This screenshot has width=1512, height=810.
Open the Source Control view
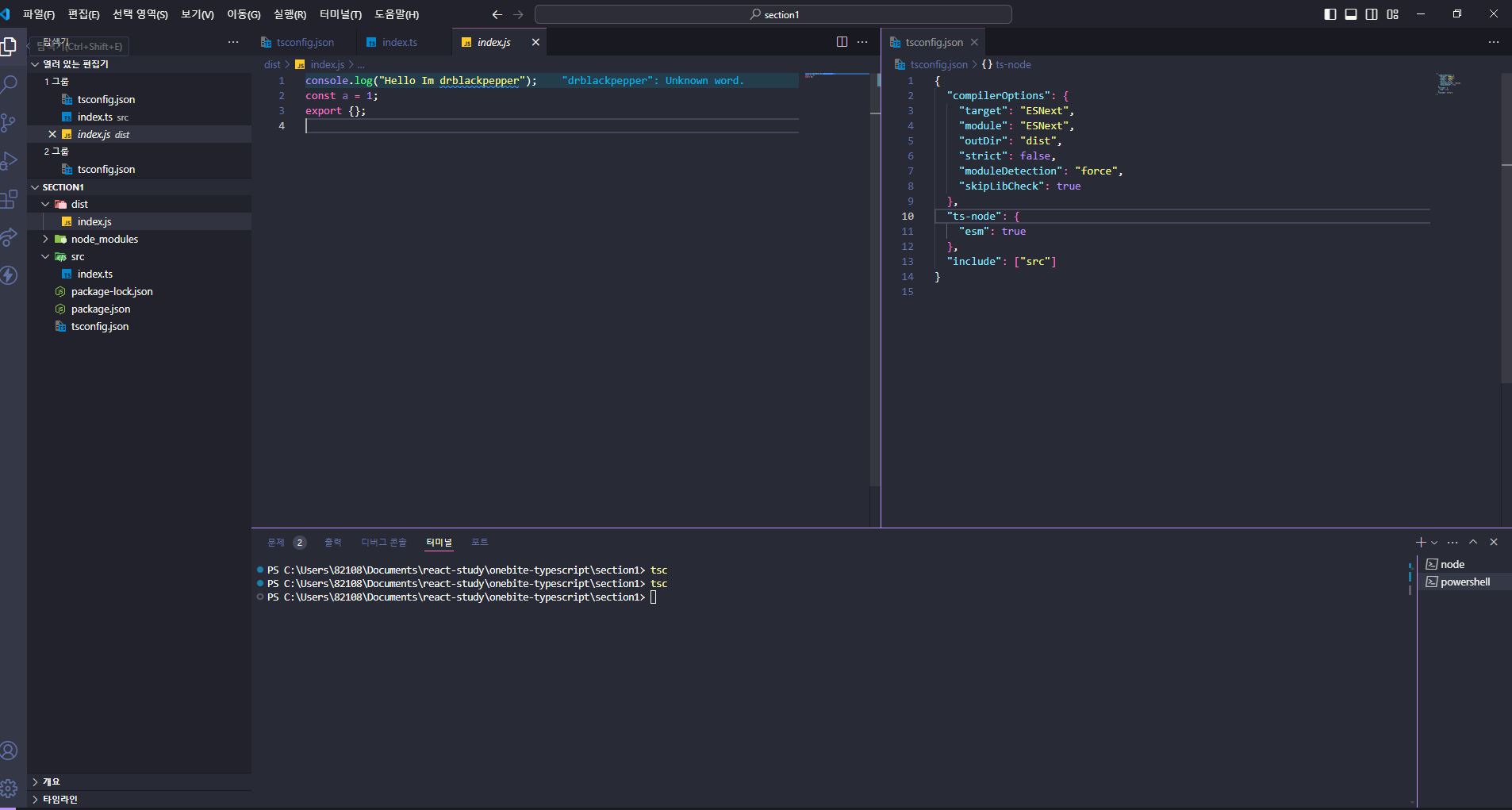[x=10, y=122]
